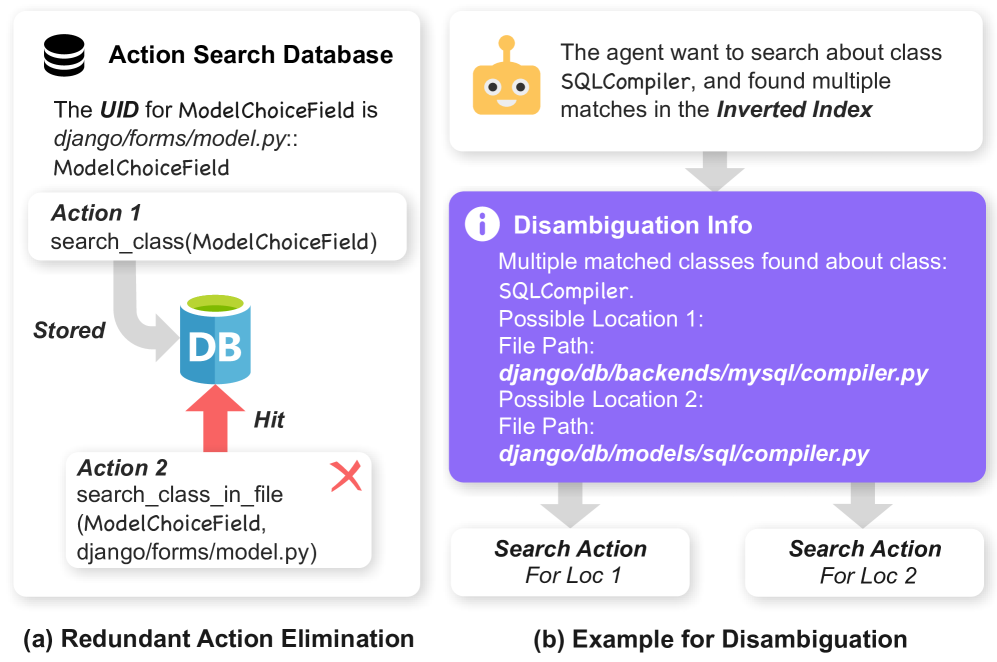Click the arrow pointing to Loc 1
The width and height of the screenshot is (997, 662).
tap(569, 502)
